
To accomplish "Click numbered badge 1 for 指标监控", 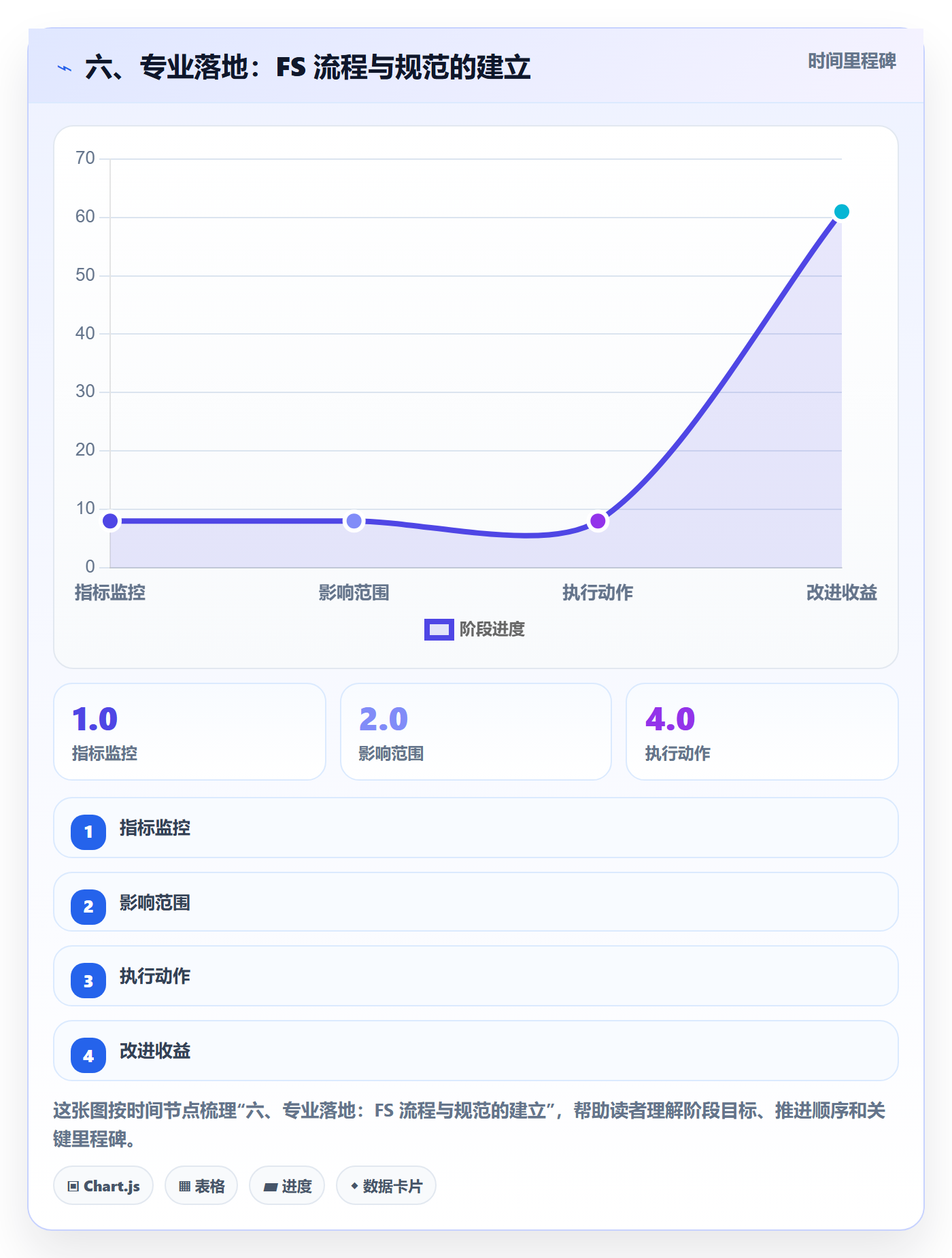I will pyautogui.click(x=88, y=832).
